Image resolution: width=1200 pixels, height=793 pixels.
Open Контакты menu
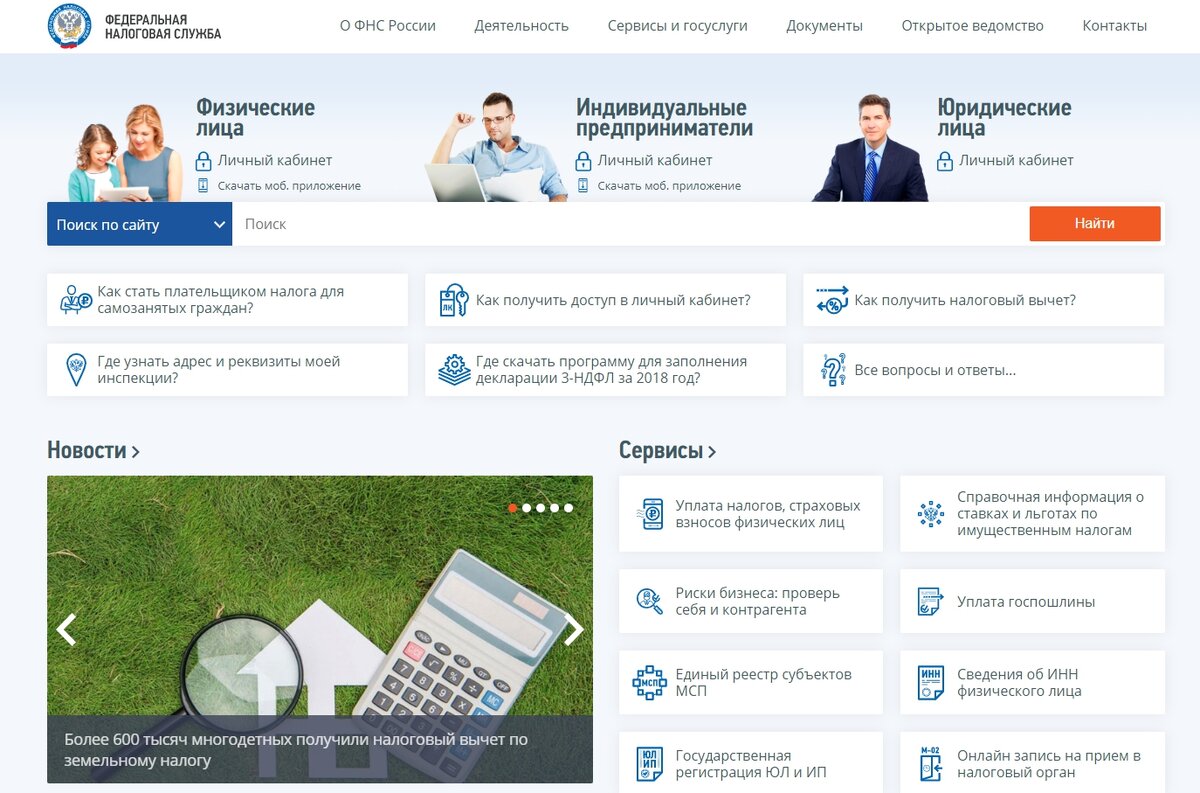1115,26
